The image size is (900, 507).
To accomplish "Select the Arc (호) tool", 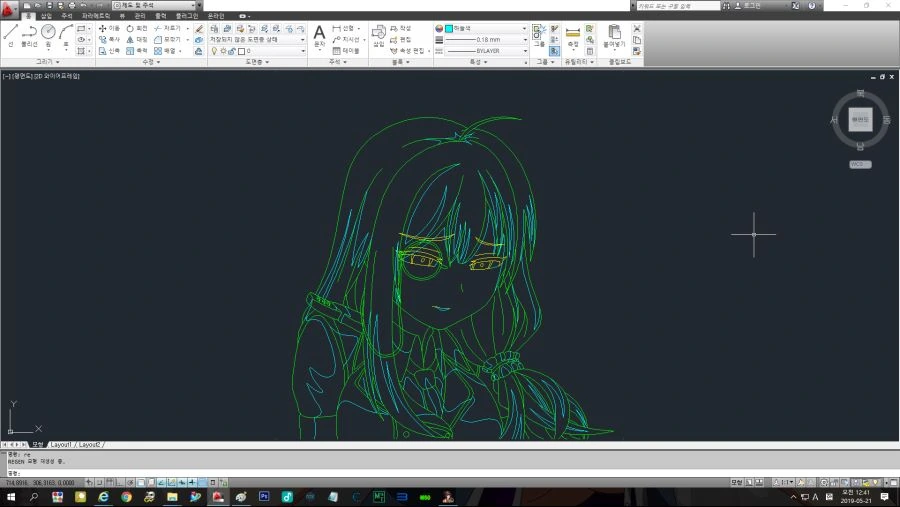I will (66, 36).
